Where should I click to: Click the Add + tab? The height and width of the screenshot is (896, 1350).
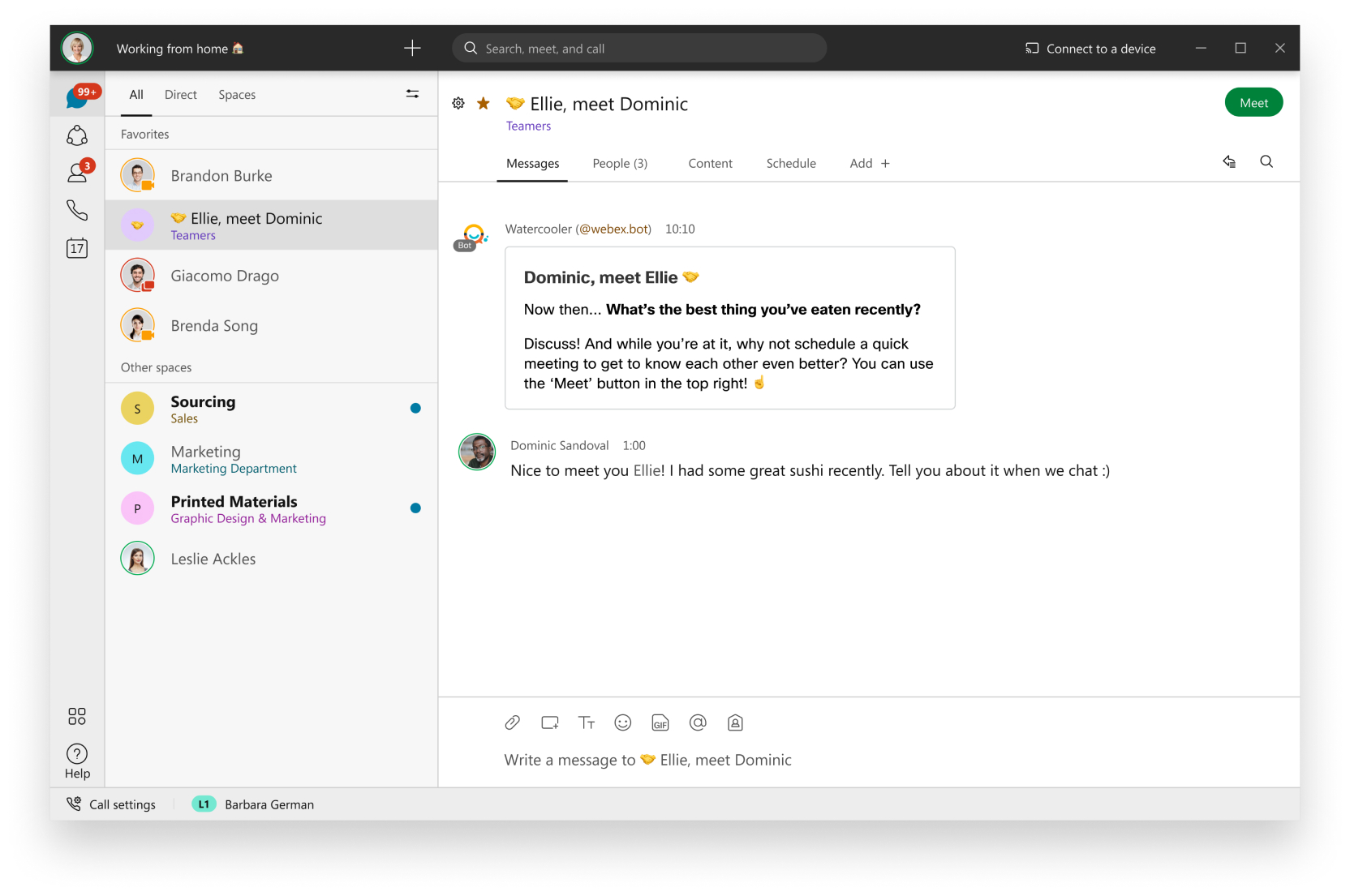click(x=870, y=164)
